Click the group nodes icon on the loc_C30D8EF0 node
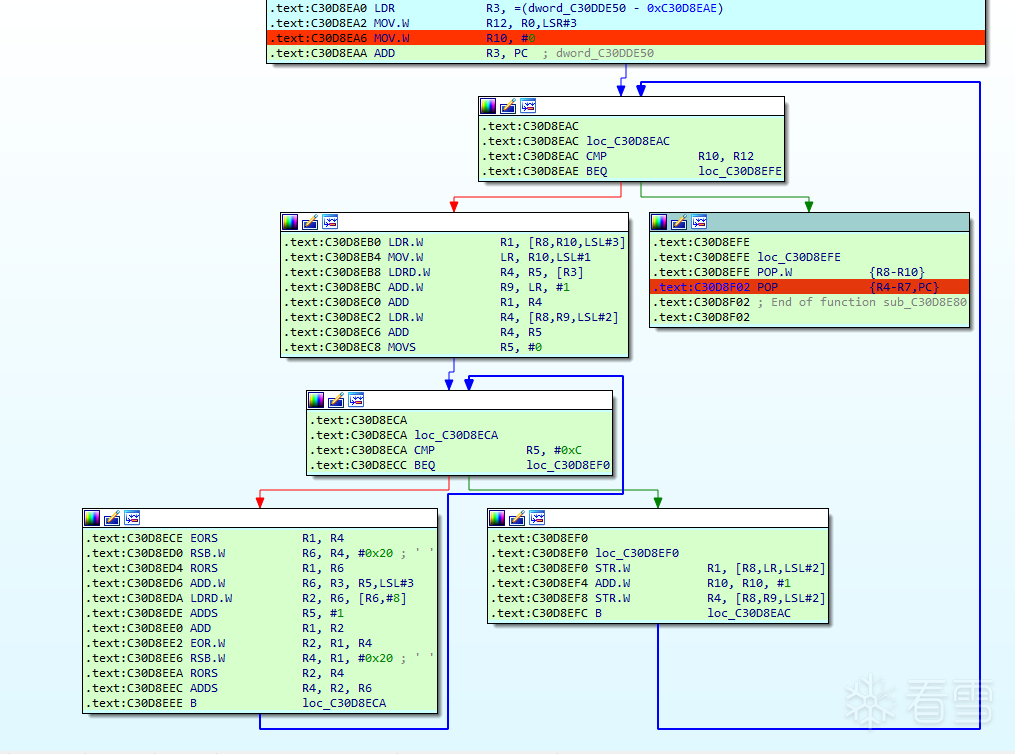This screenshot has height=754, width=1015. click(537, 518)
